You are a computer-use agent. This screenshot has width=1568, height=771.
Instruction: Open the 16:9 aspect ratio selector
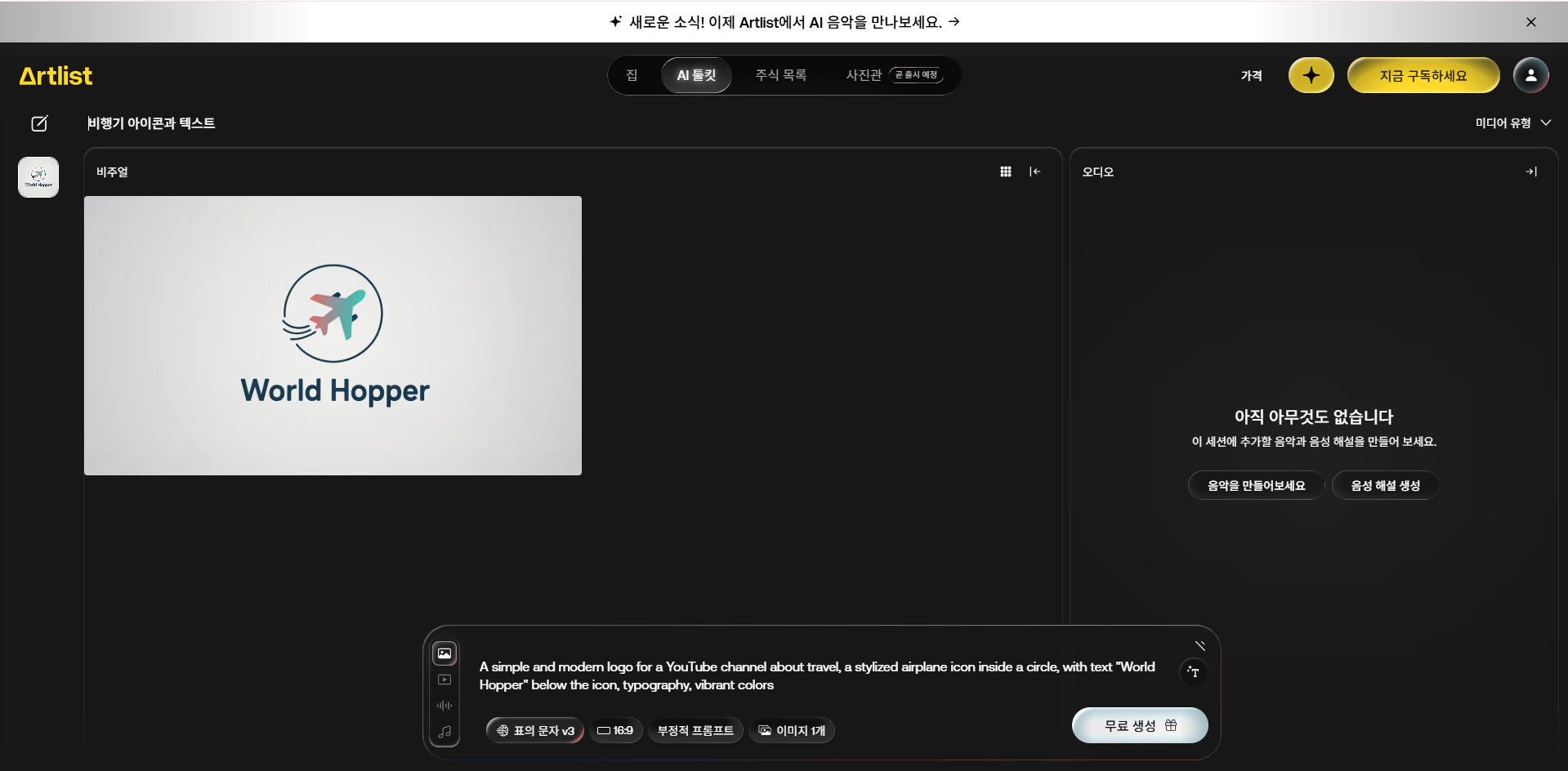point(616,730)
